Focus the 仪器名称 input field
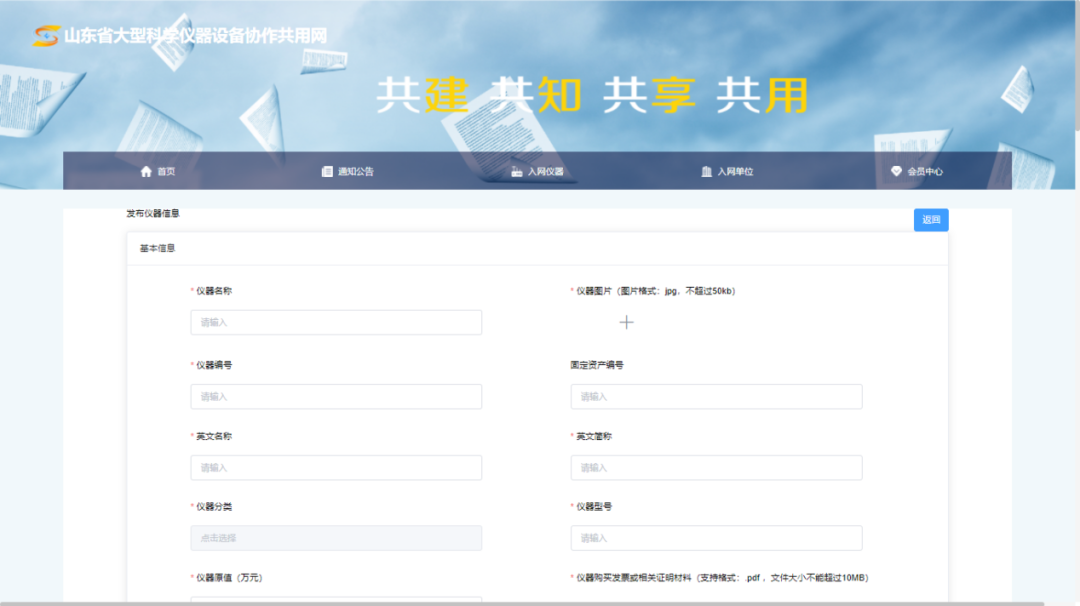Viewport: 1080px width, 606px height. [x=336, y=322]
